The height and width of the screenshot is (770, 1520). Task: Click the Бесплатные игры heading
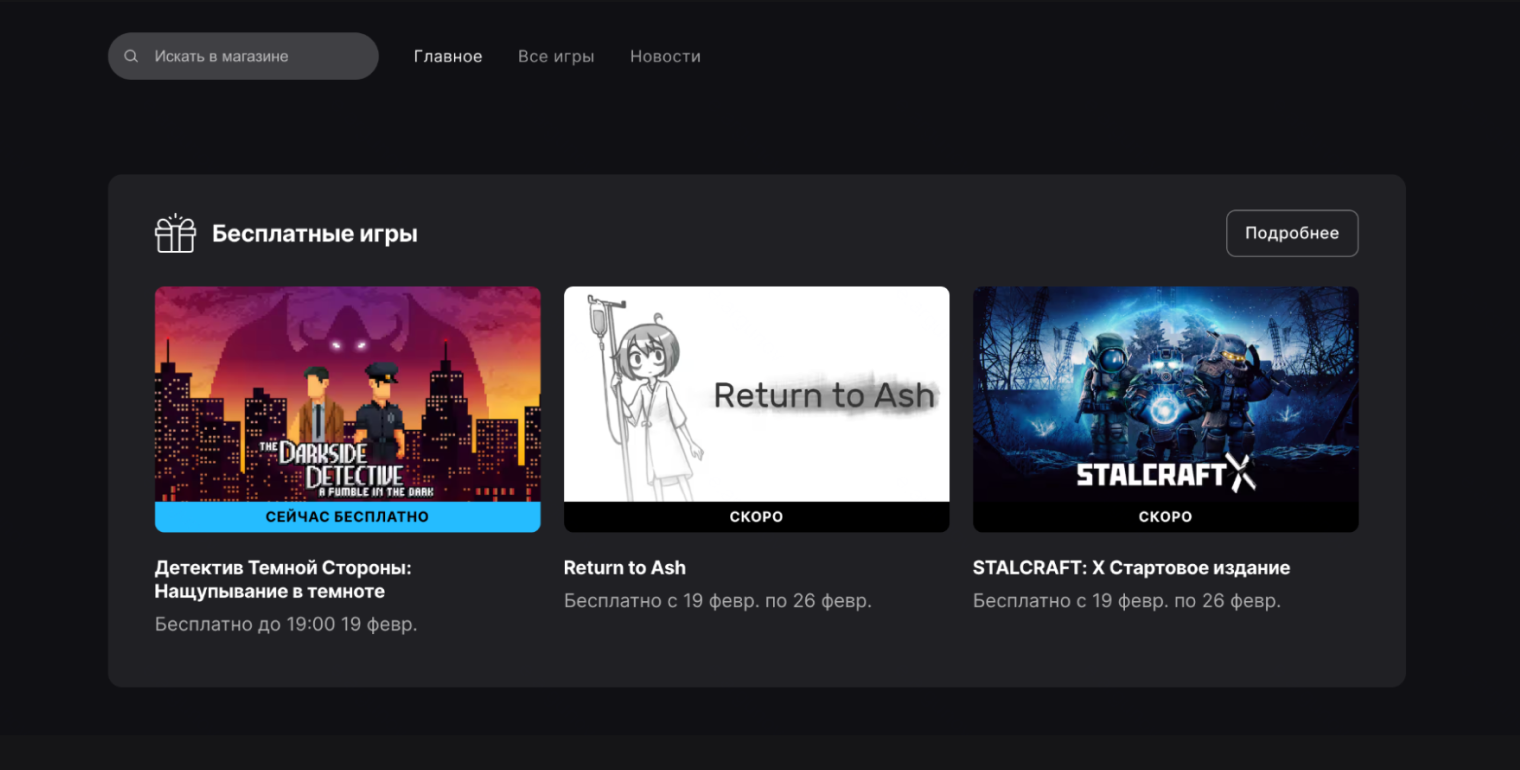tap(315, 234)
